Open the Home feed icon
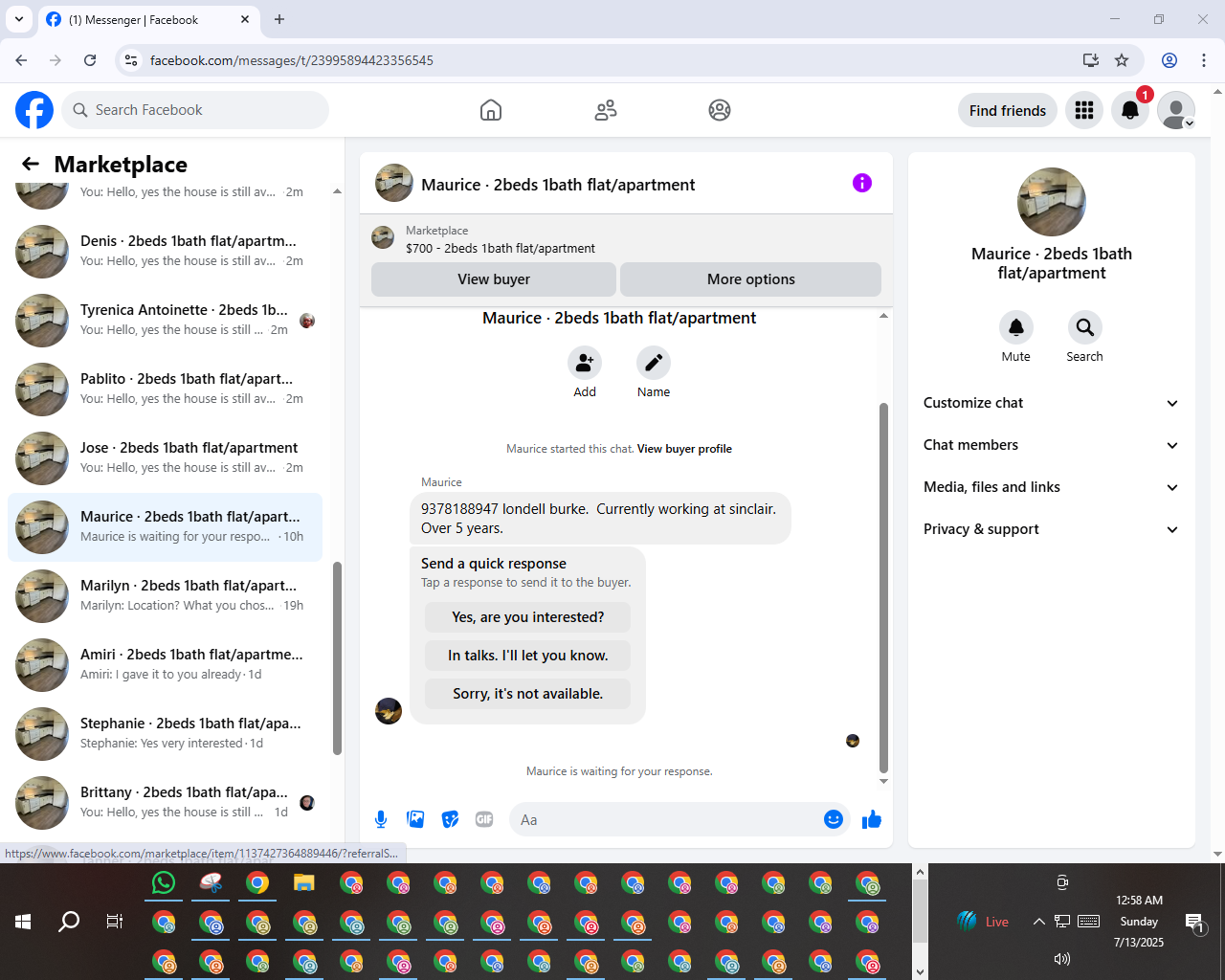This screenshot has height=980, width=1225. coord(491,110)
